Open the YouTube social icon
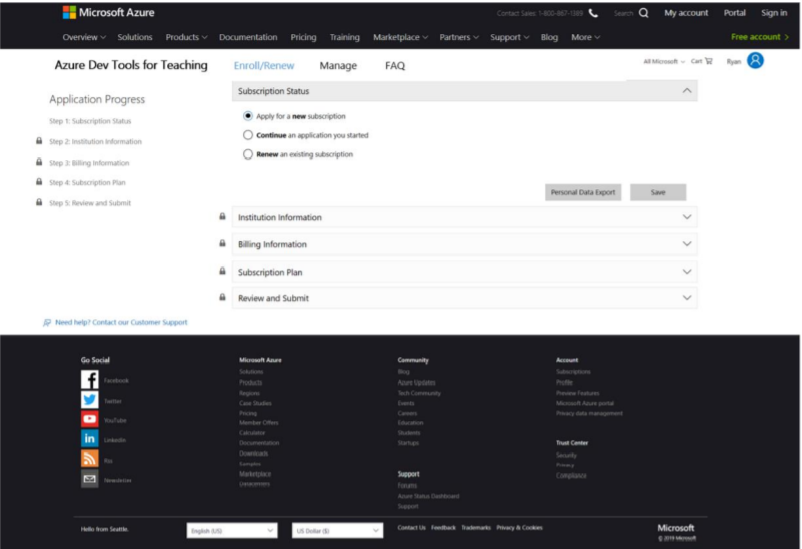The width and height of the screenshot is (802, 549). click(x=90, y=419)
